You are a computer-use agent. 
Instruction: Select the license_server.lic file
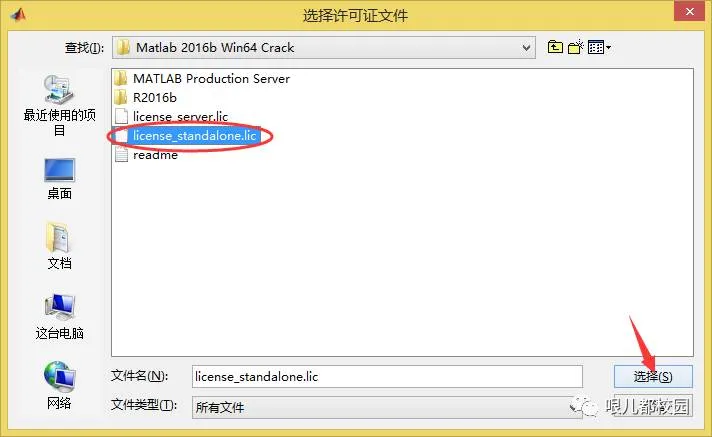(x=171, y=117)
